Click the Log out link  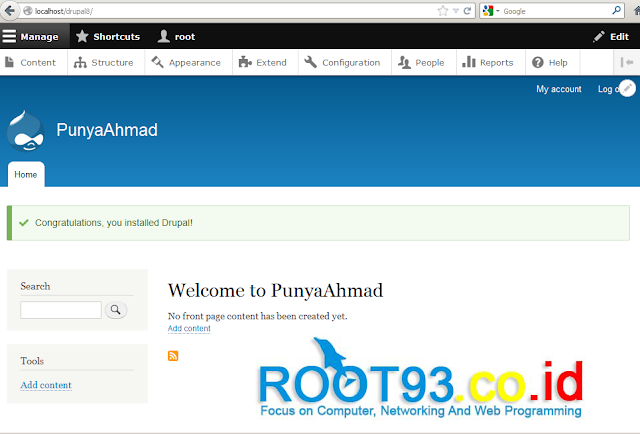[608, 89]
